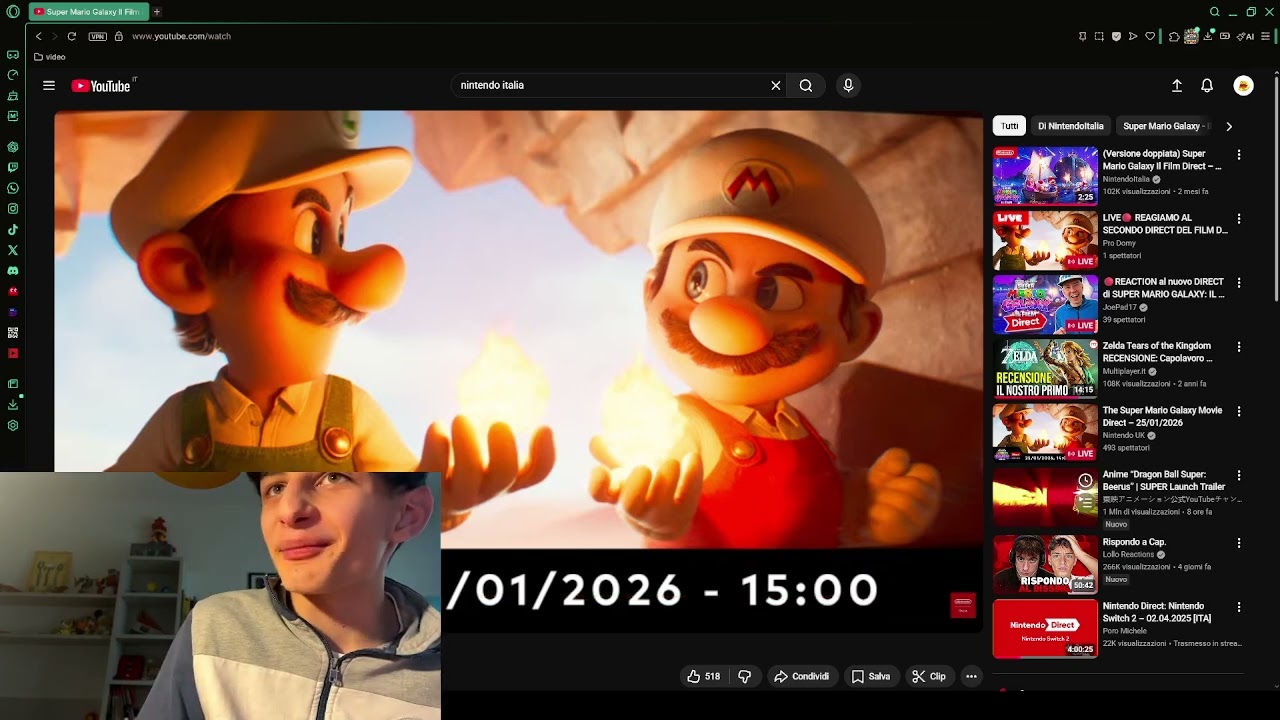This screenshot has width=1280, height=720.
Task: Select the Di NintendoItalia filter chip
Action: (x=1071, y=126)
